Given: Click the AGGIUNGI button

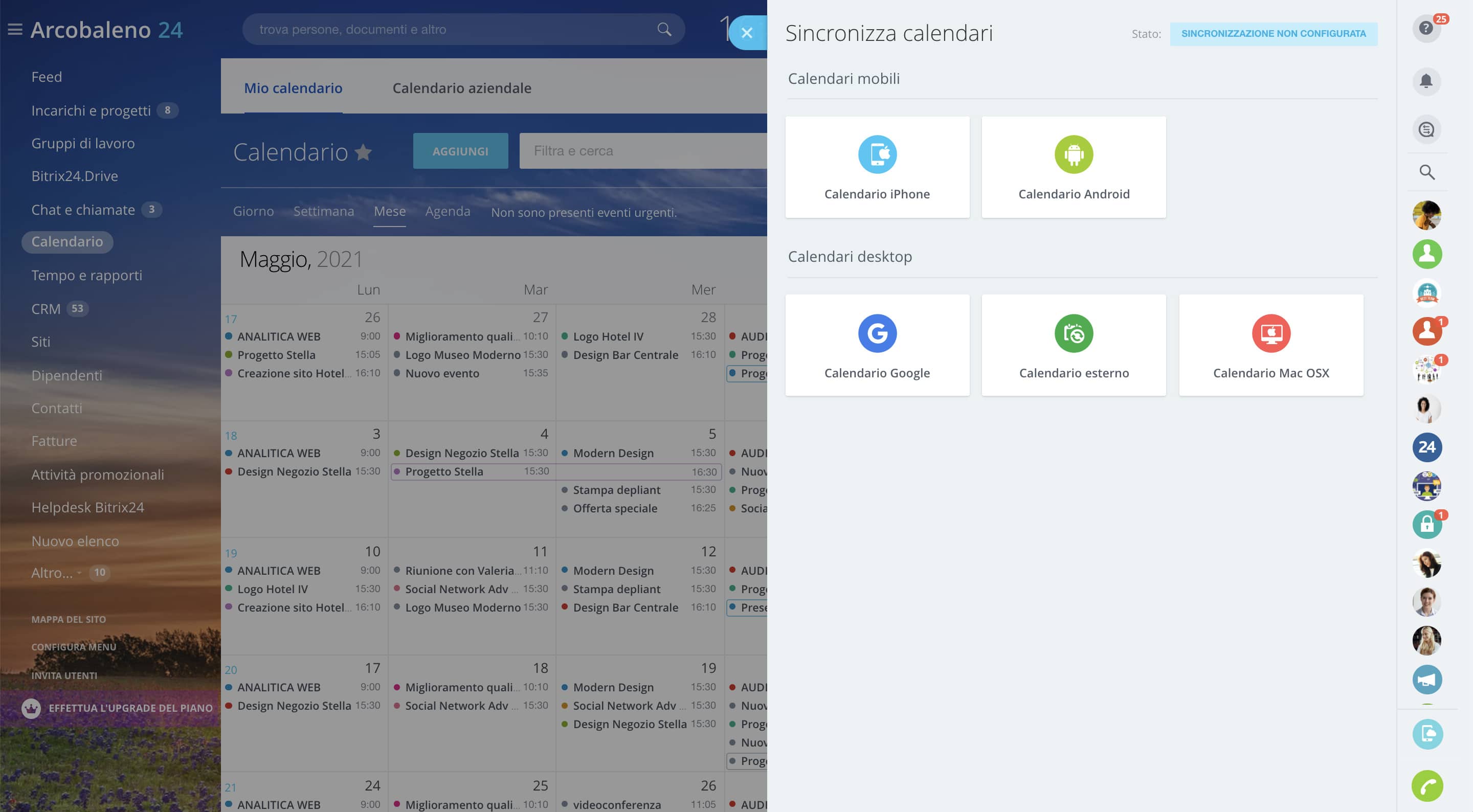Looking at the screenshot, I should pos(460,151).
